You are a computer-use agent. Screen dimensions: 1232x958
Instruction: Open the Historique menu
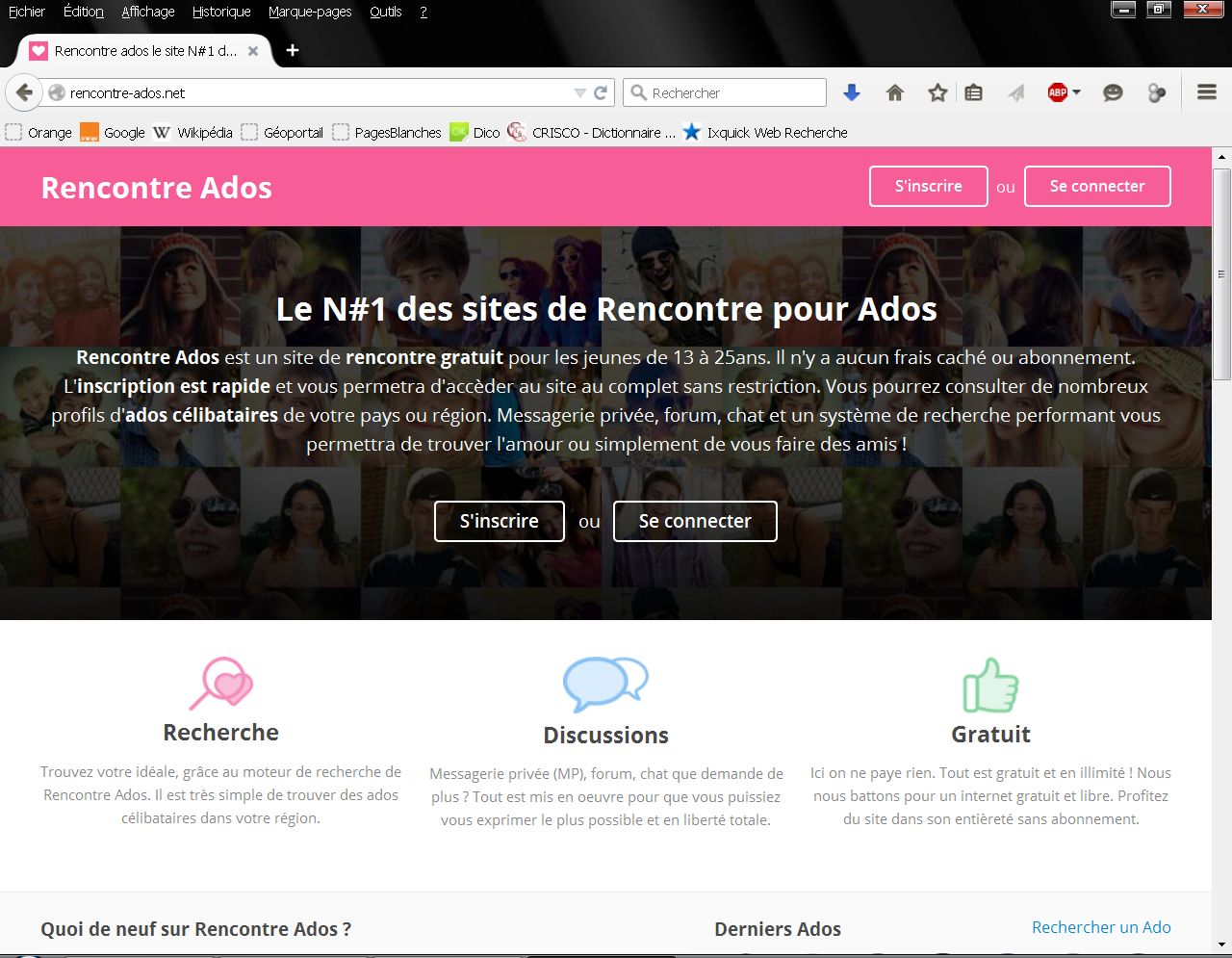point(221,12)
